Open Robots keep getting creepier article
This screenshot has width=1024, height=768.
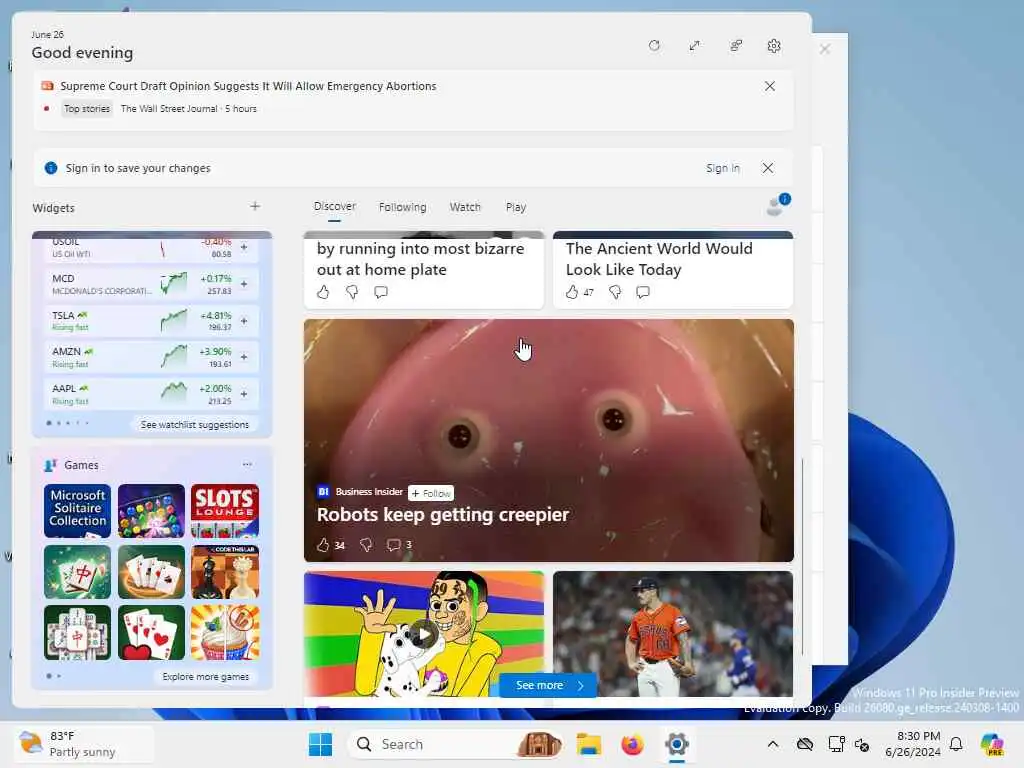(x=443, y=515)
